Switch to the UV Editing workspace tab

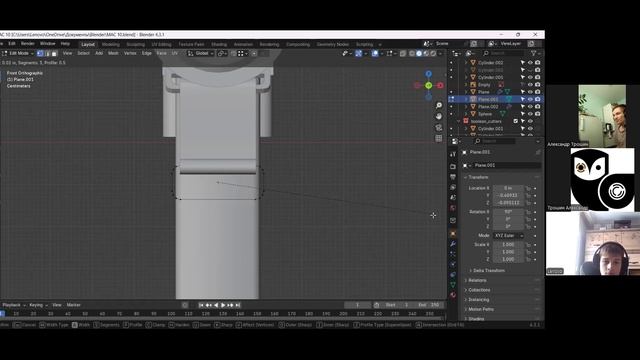coord(161,44)
